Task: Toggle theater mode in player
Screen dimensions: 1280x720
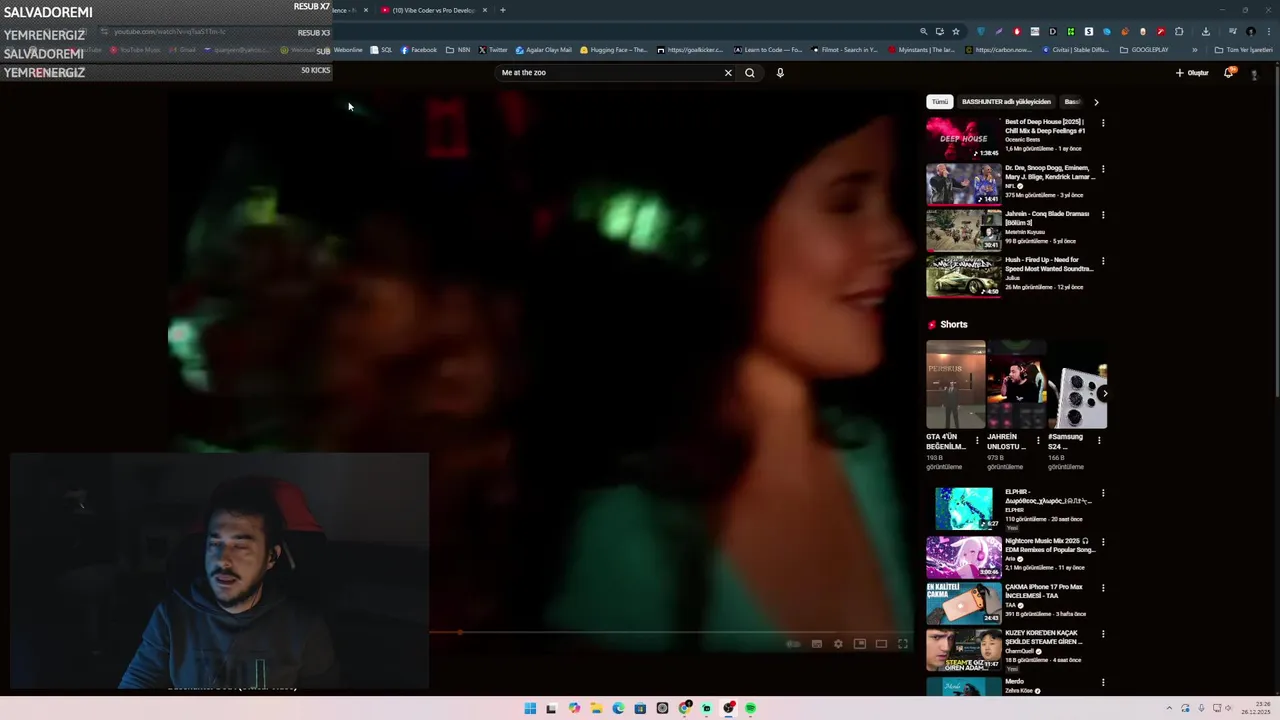Action: click(x=881, y=644)
